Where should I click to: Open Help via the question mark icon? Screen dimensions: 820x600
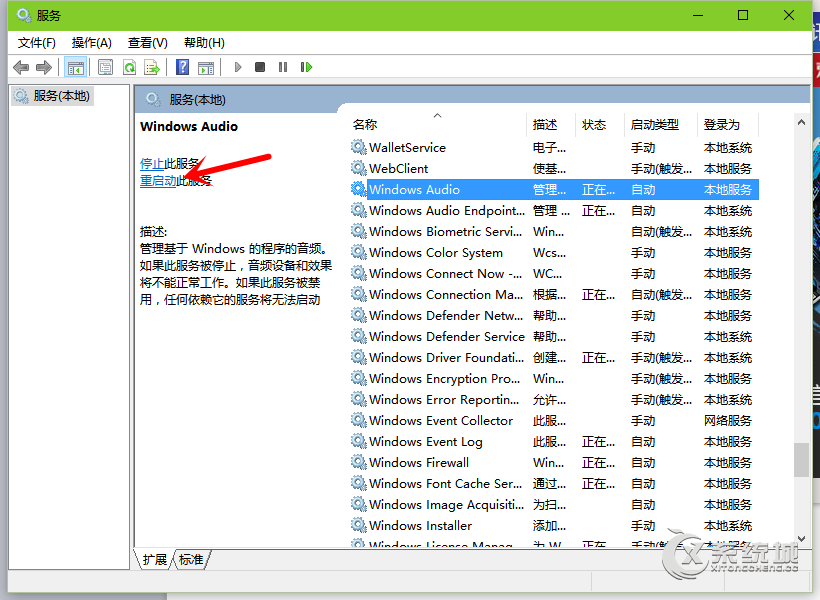[x=183, y=67]
